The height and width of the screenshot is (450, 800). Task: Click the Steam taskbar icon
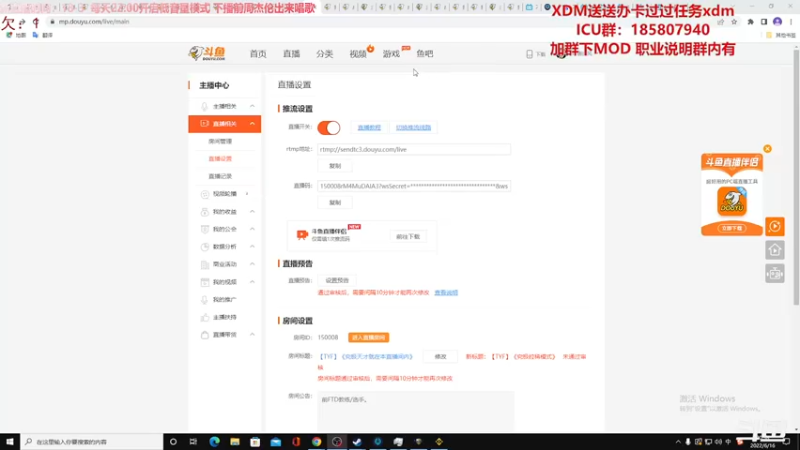point(357,441)
